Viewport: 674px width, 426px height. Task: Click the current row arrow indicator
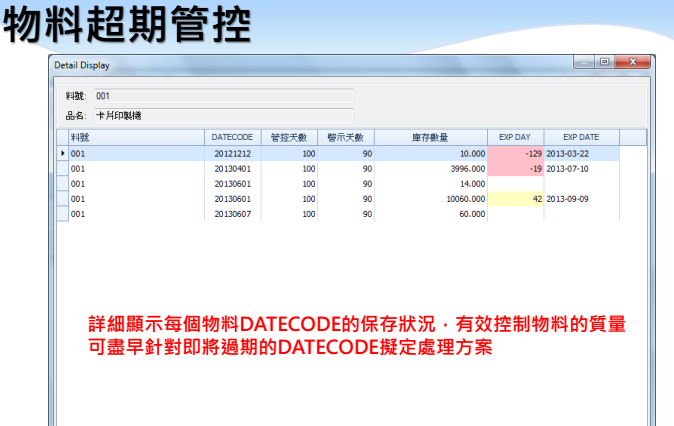[63, 154]
